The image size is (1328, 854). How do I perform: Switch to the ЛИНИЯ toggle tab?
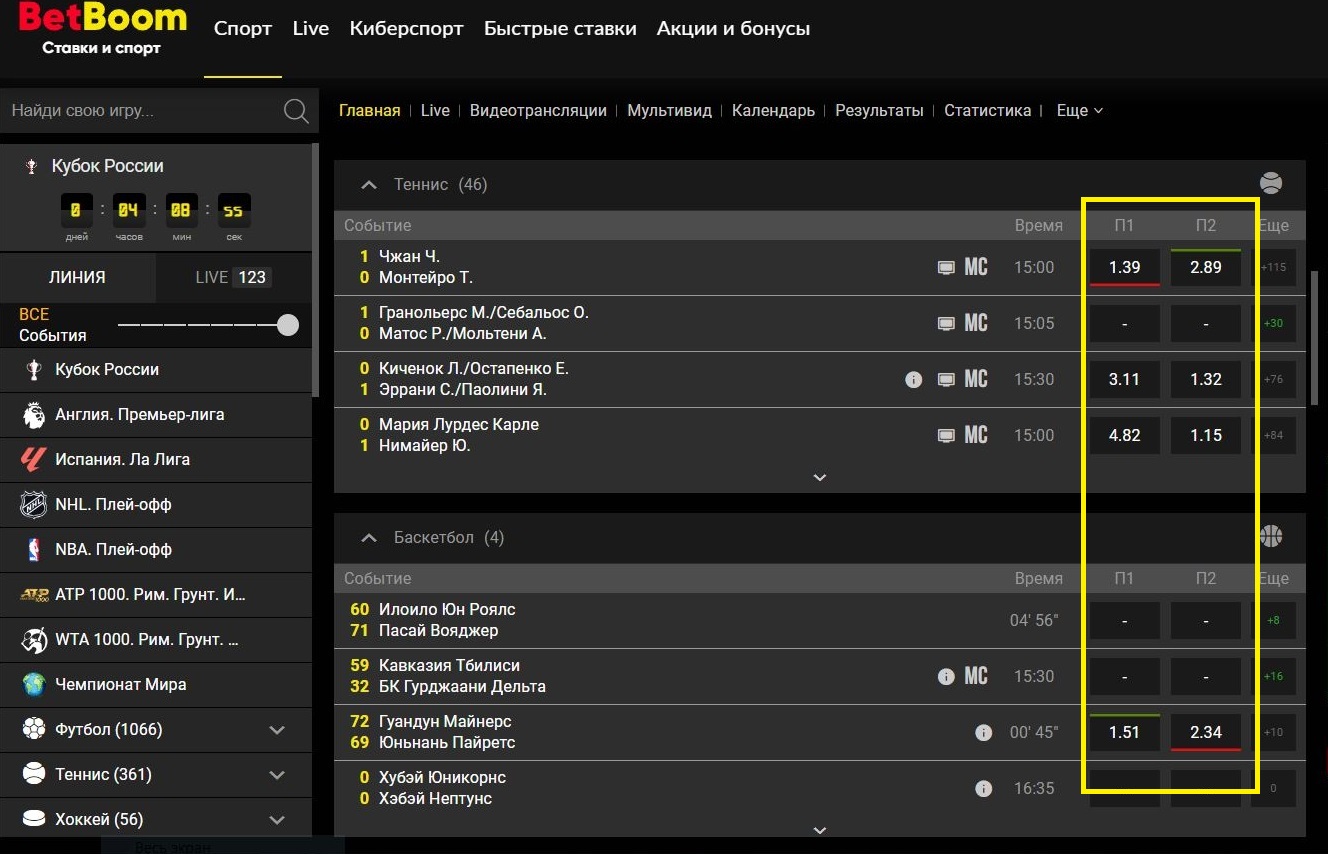coord(77,277)
